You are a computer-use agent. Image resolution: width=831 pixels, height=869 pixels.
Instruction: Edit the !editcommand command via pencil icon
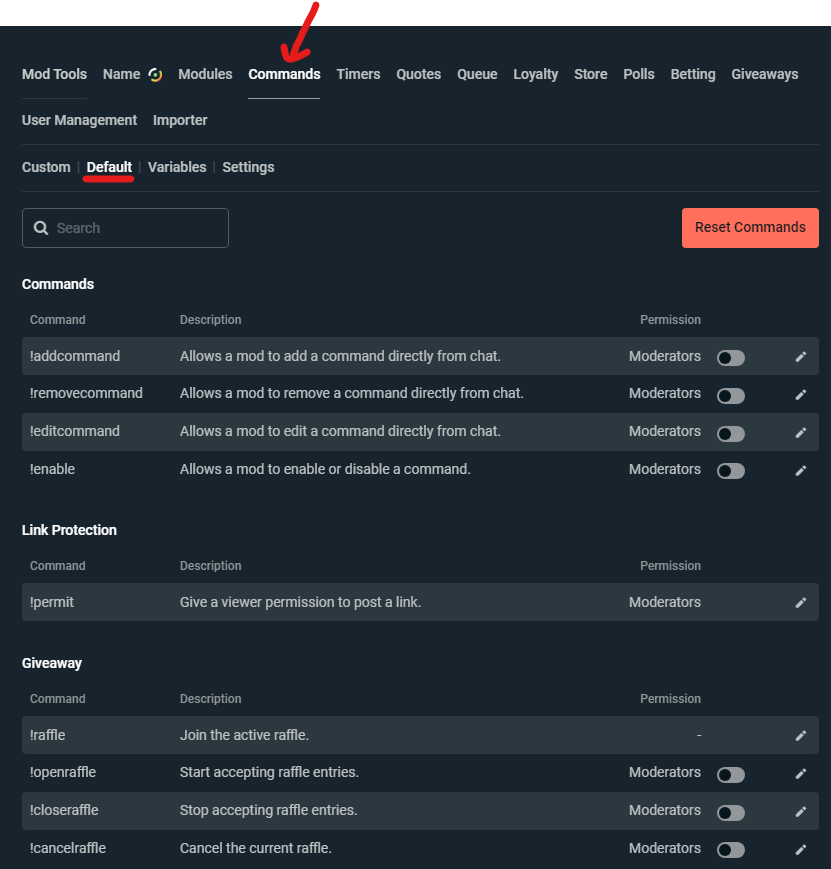click(x=800, y=431)
